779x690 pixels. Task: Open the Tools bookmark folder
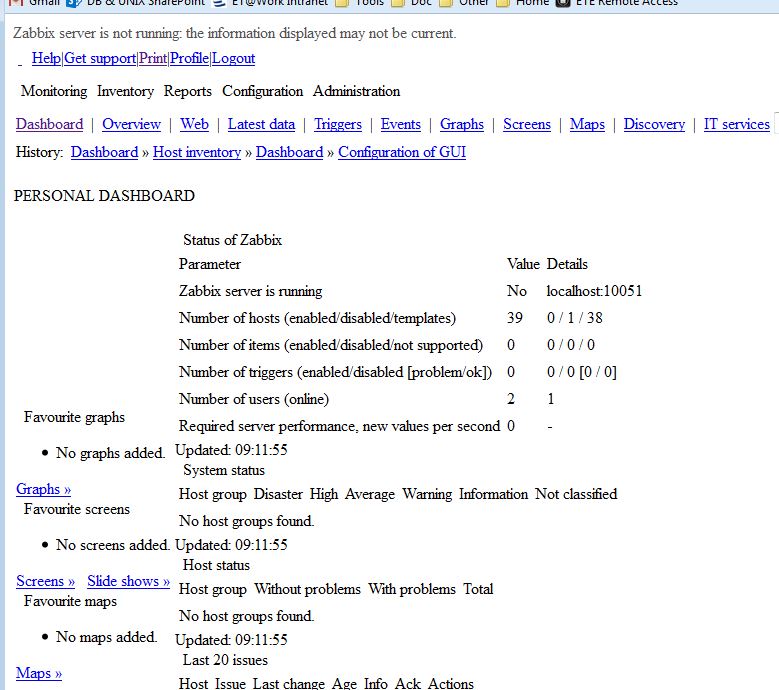(x=360, y=3)
